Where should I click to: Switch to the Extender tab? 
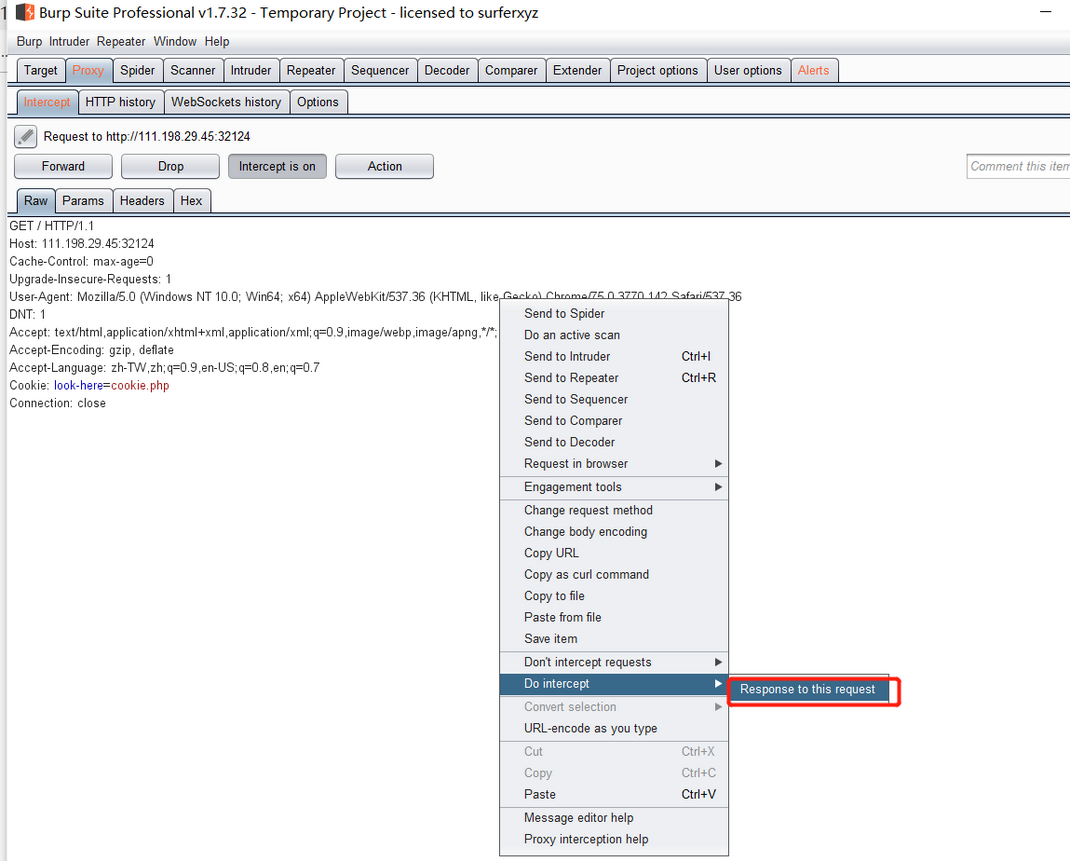click(x=577, y=70)
